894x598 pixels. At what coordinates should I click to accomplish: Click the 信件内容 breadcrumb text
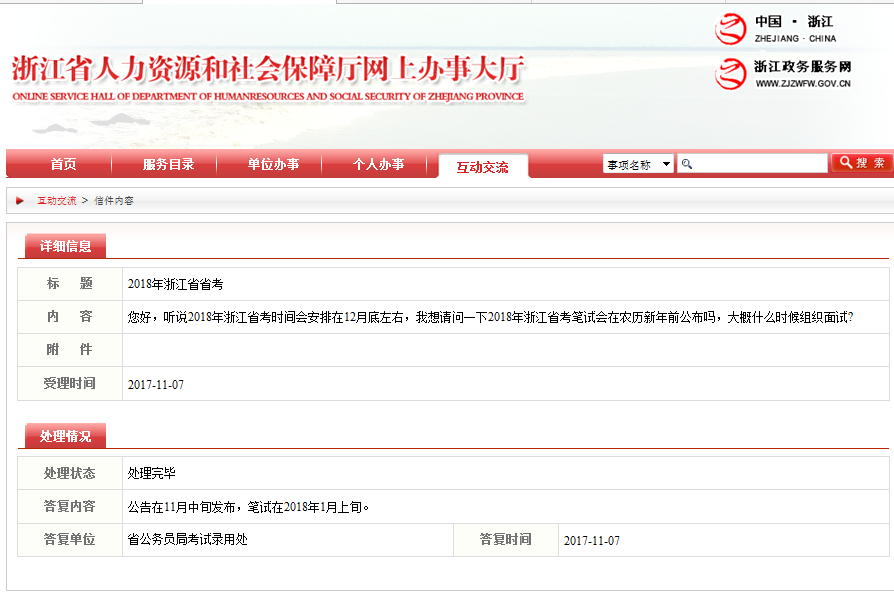pos(114,201)
